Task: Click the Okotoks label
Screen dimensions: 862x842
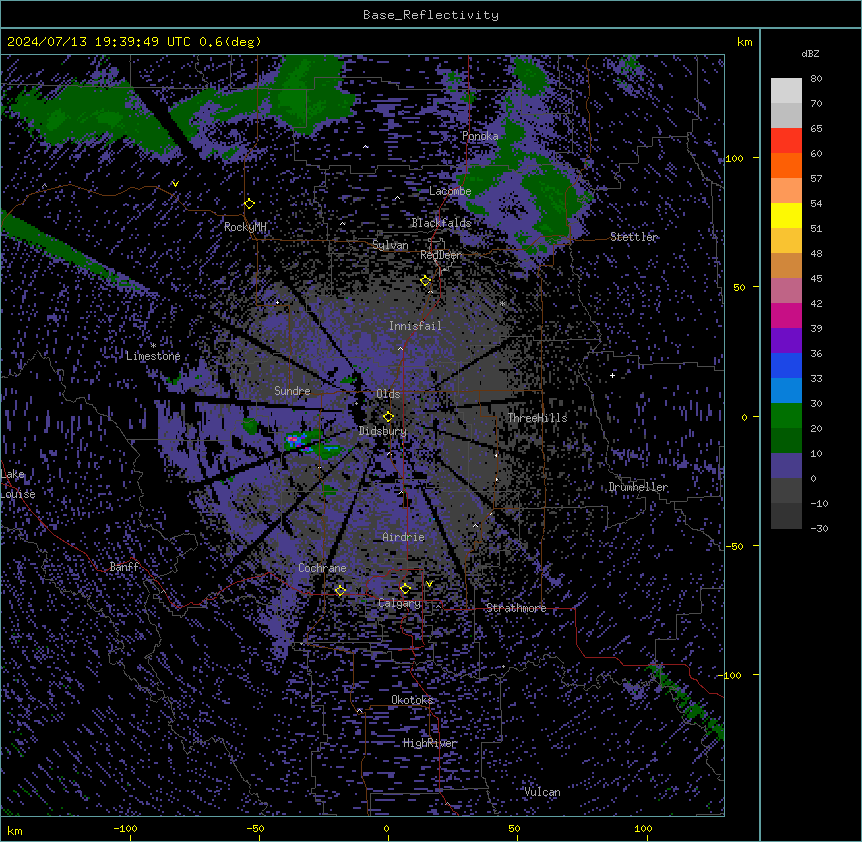Action: pos(412,700)
